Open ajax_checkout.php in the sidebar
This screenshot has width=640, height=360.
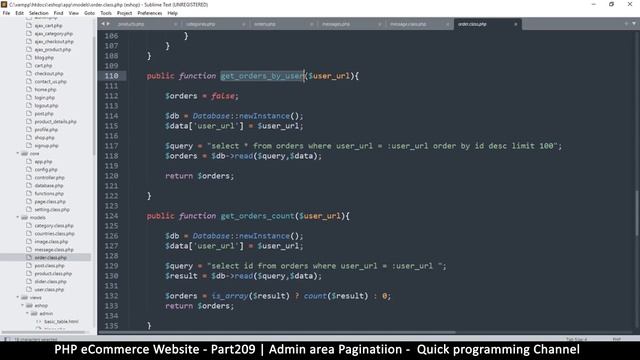click(x=54, y=42)
